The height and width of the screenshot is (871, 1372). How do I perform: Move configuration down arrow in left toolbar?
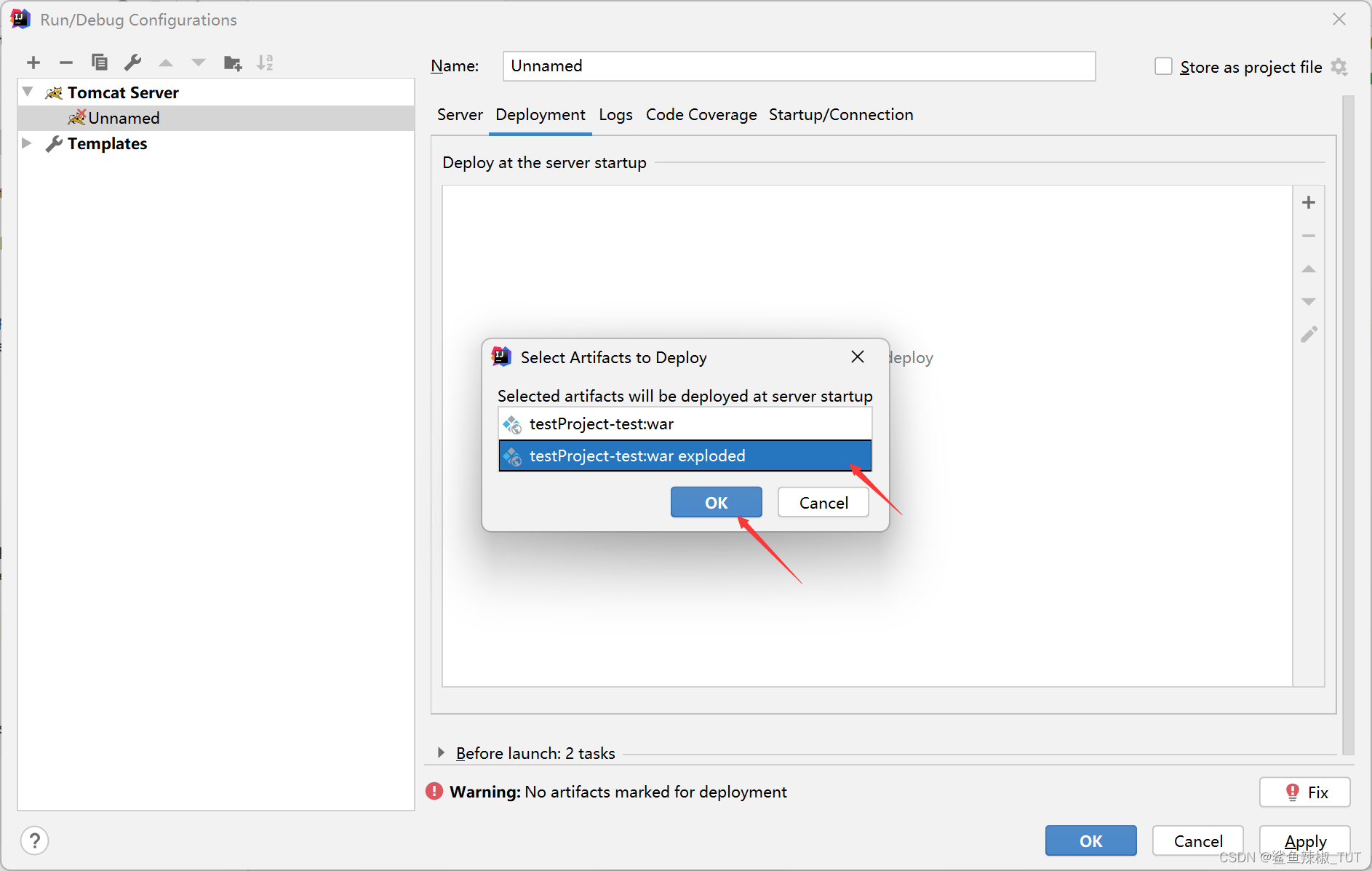[199, 63]
